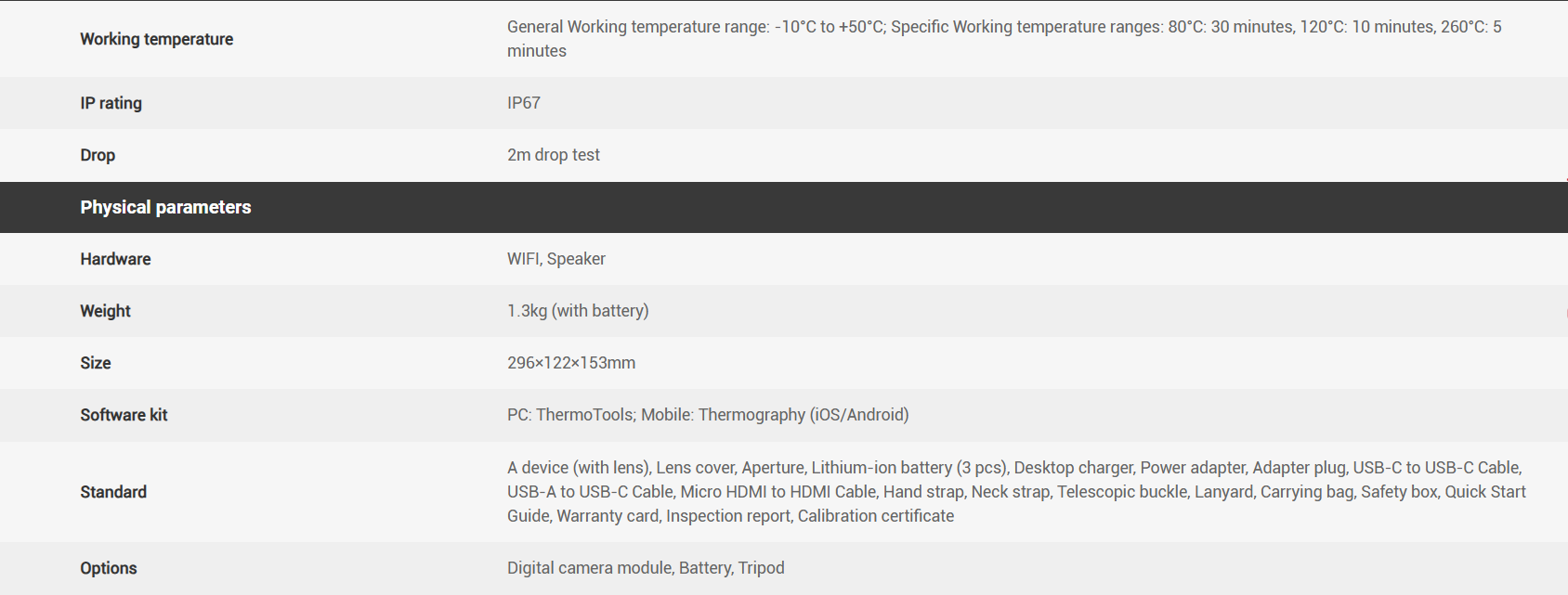The height and width of the screenshot is (595, 1568).
Task: Click the Physical parameters section header
Action: (x=165, y=207)
